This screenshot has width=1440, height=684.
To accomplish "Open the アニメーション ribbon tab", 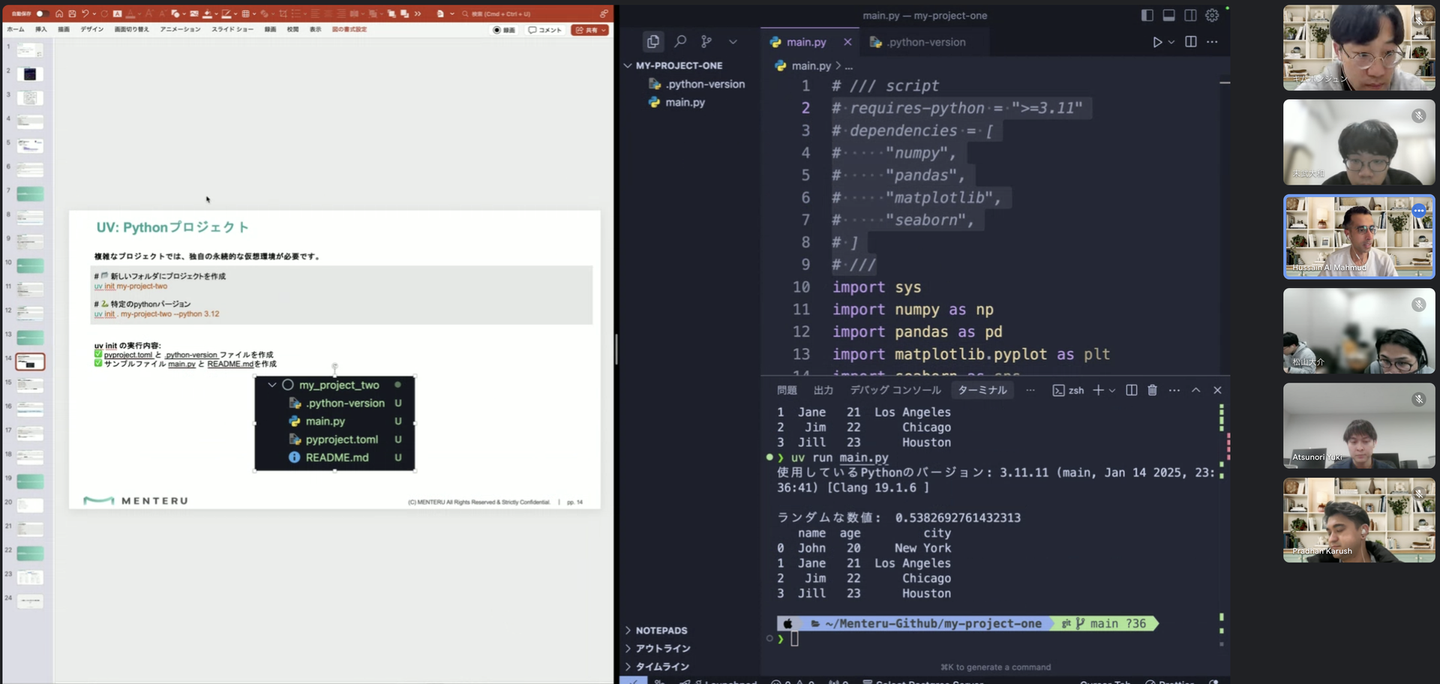I will 179,30.
